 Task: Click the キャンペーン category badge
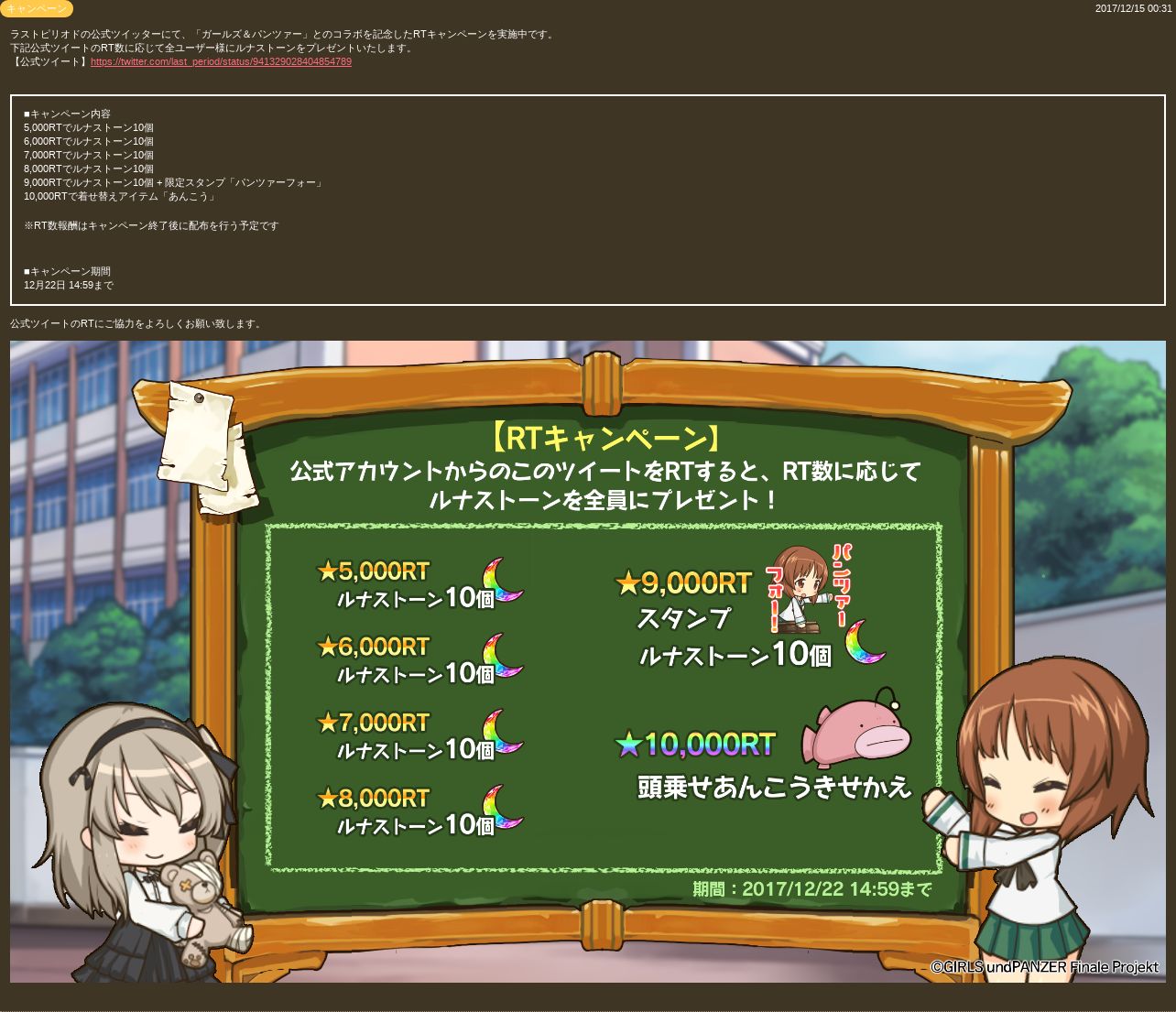pos(36,9)
